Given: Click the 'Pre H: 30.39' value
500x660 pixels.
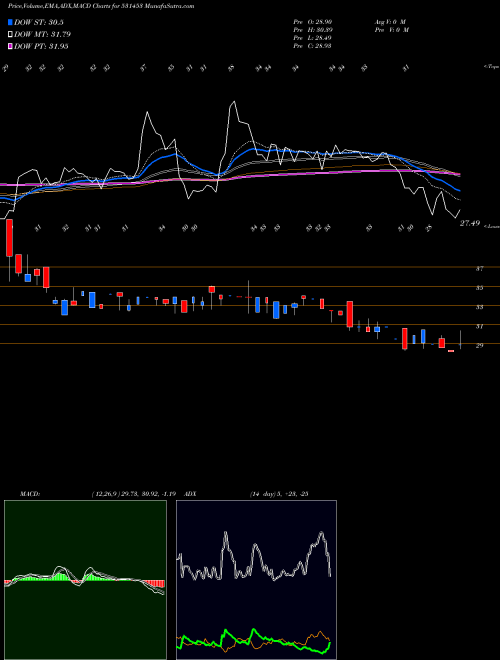Looking at the screenshot, I should tap(312, 30).
